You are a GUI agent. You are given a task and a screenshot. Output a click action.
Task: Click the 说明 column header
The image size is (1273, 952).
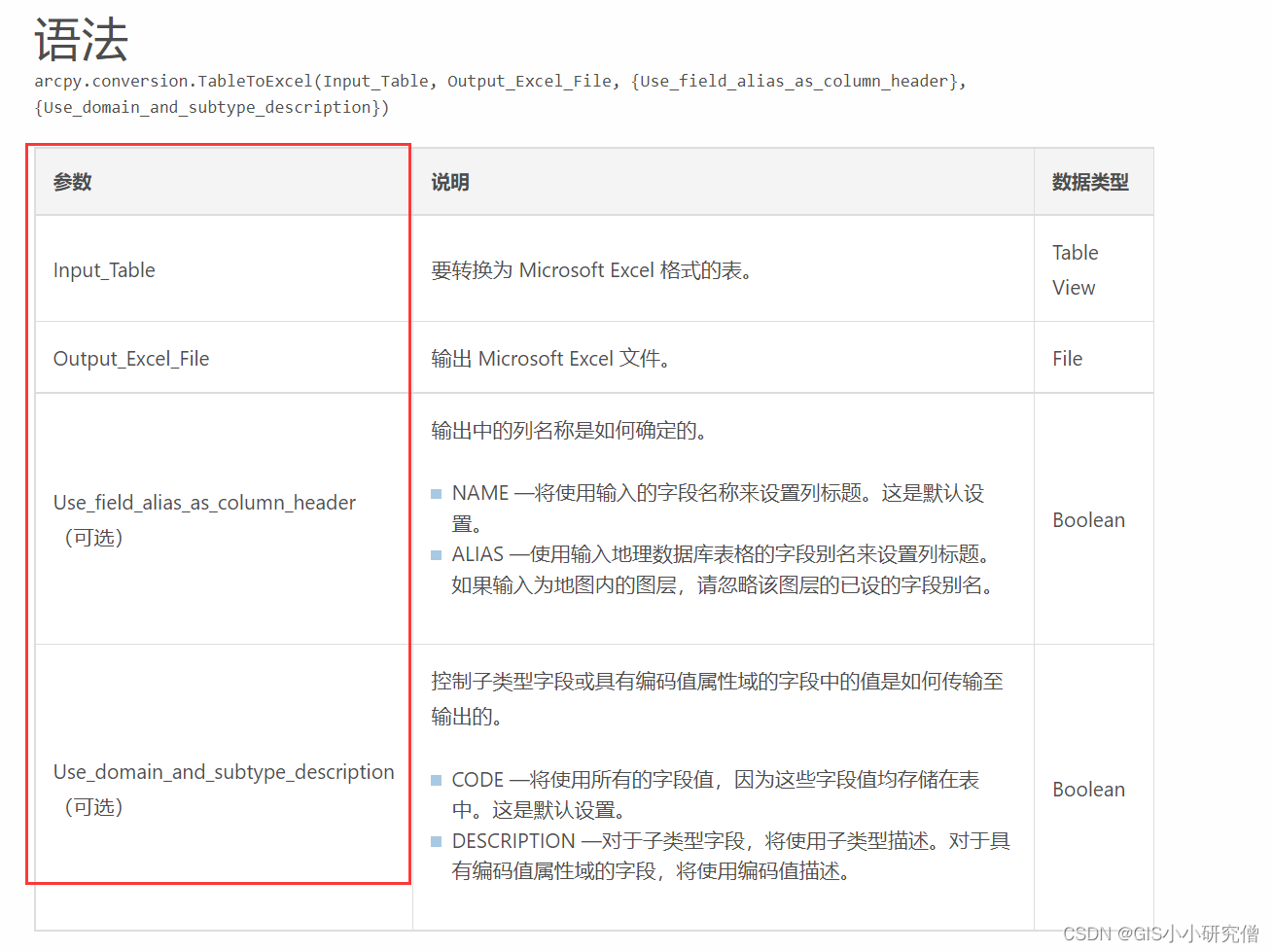pyautogui.click(x=448, y=182)
